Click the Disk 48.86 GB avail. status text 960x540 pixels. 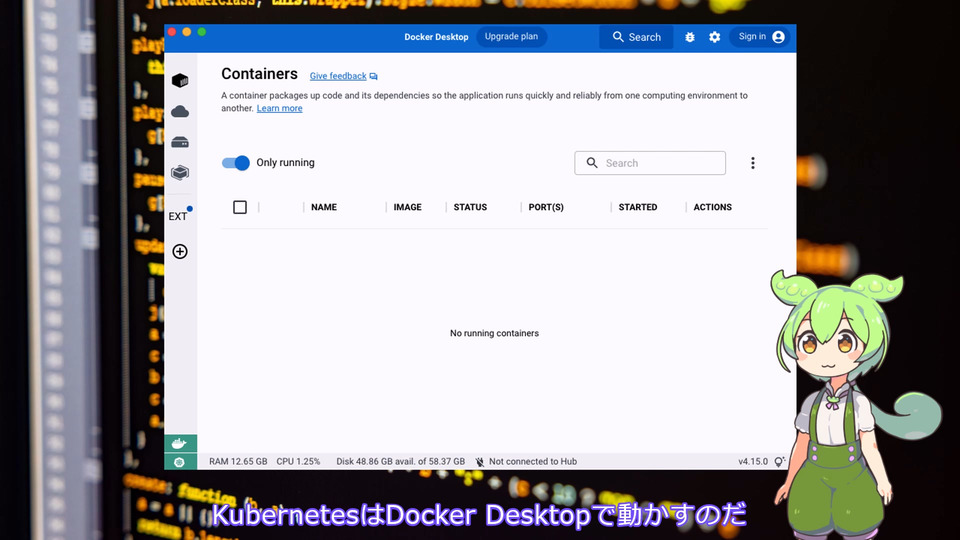point(400,462)
